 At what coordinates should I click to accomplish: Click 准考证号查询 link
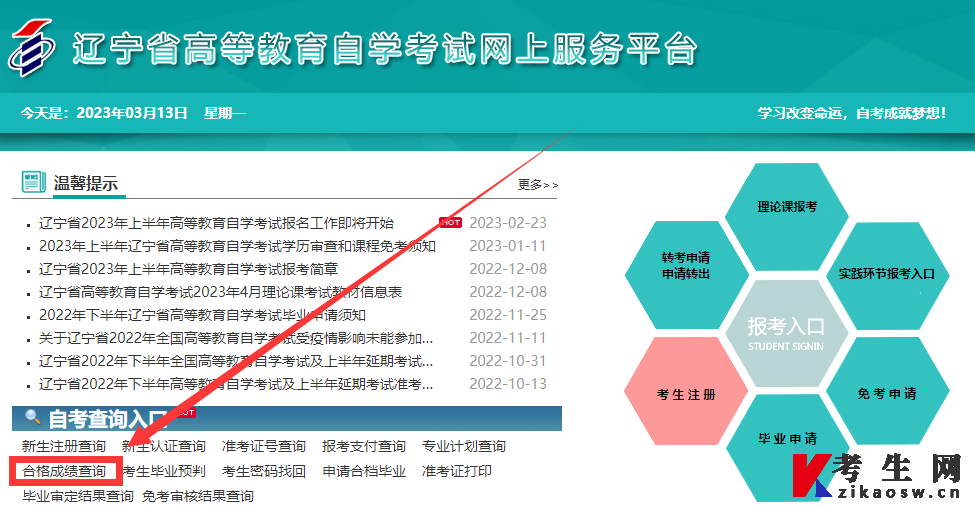(x=264, y=446)
